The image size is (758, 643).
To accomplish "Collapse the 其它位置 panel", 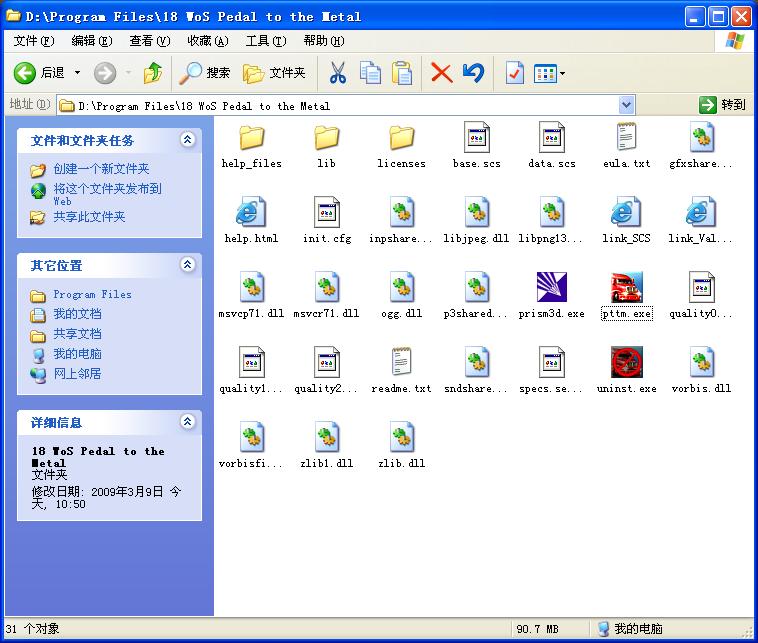I will pos(187,265).
